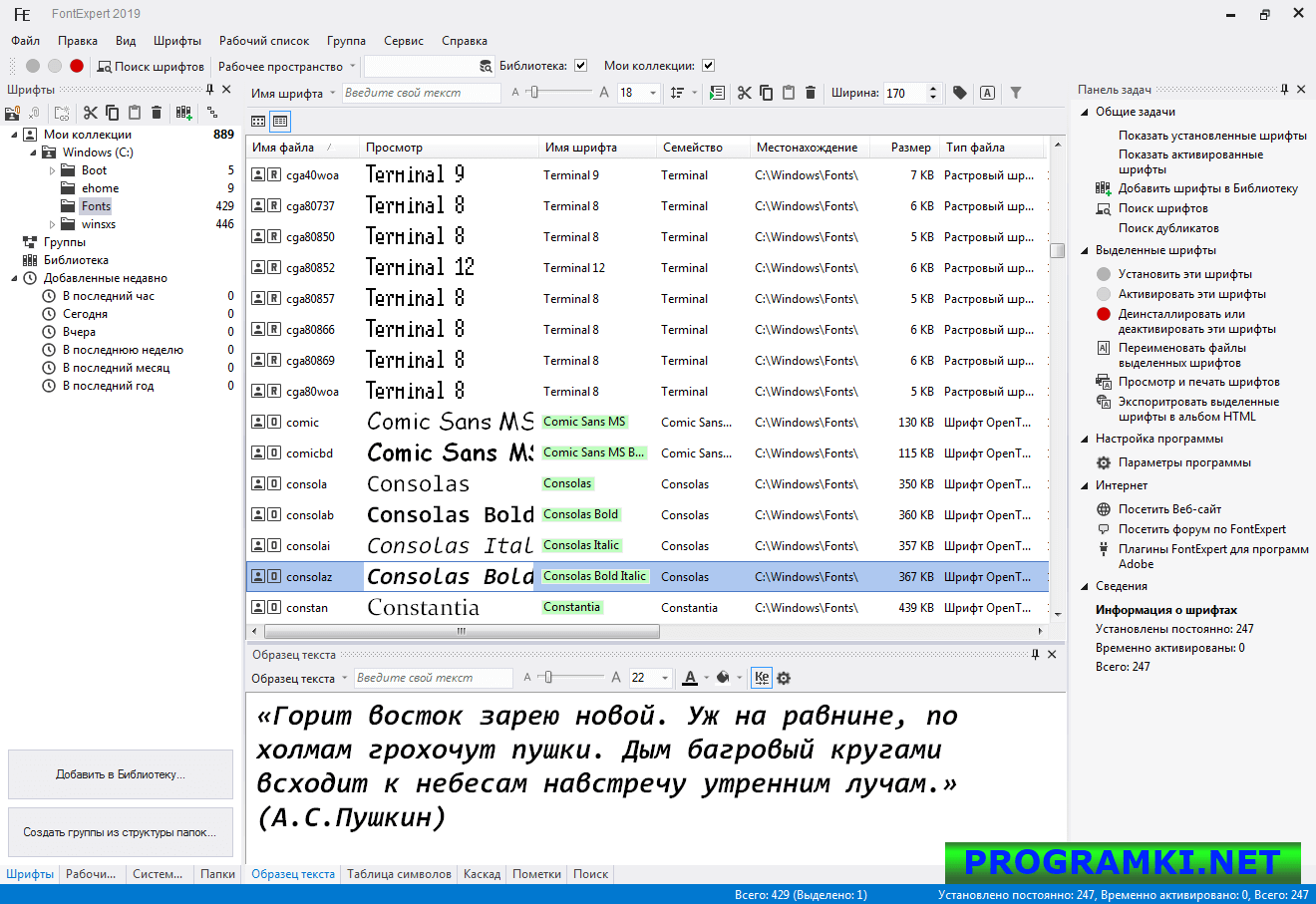Image resolution: width=1316 pixels, height=904 pixels.
Task: Click the filter funnel icon in font toolbar
Action: (1016, 93)
